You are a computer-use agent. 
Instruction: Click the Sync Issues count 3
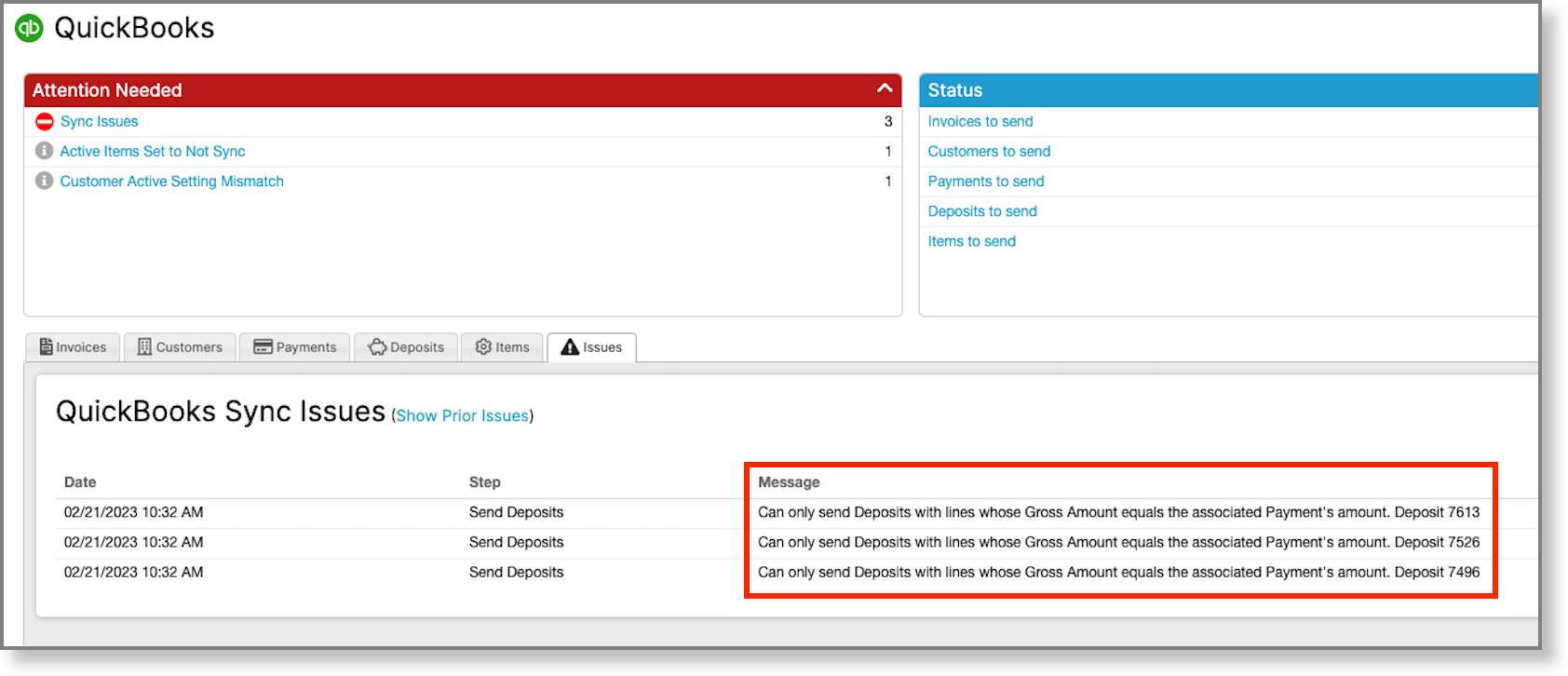(888, 122)
